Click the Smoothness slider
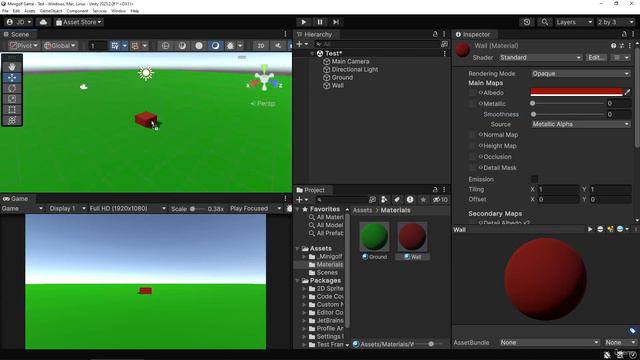640x360 pixels. (567, 114)
